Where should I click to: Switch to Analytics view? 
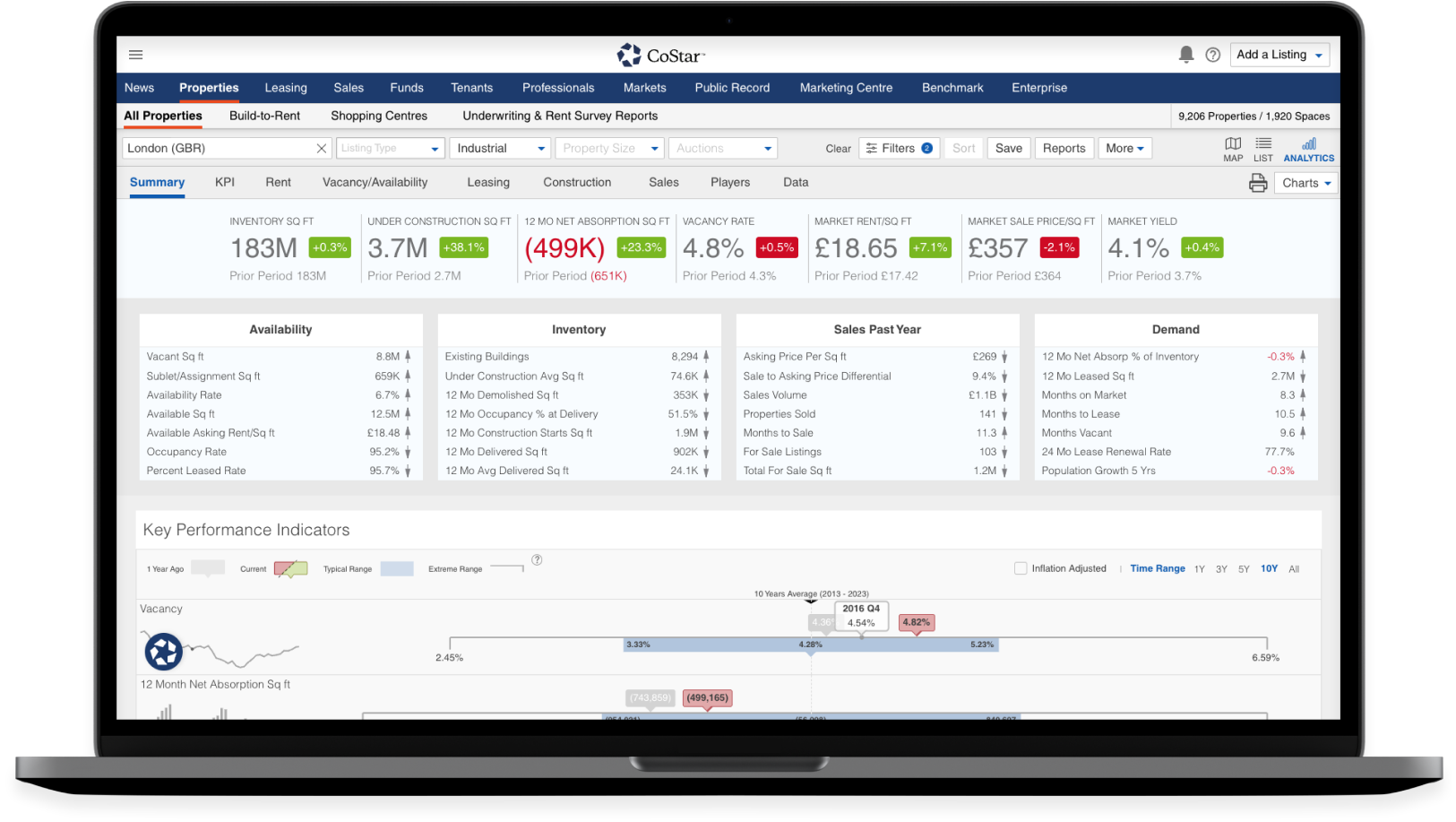[1309, 149]
